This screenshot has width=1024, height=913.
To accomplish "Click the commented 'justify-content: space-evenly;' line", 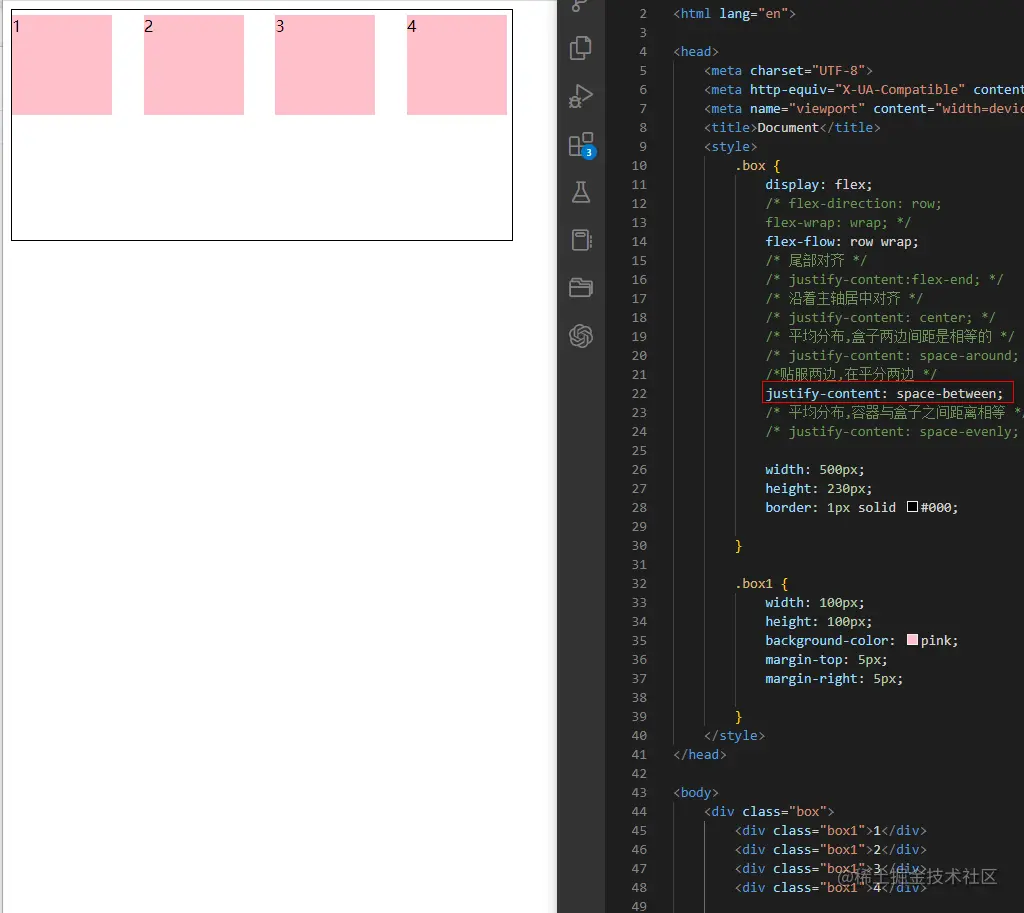I will 892,431.
